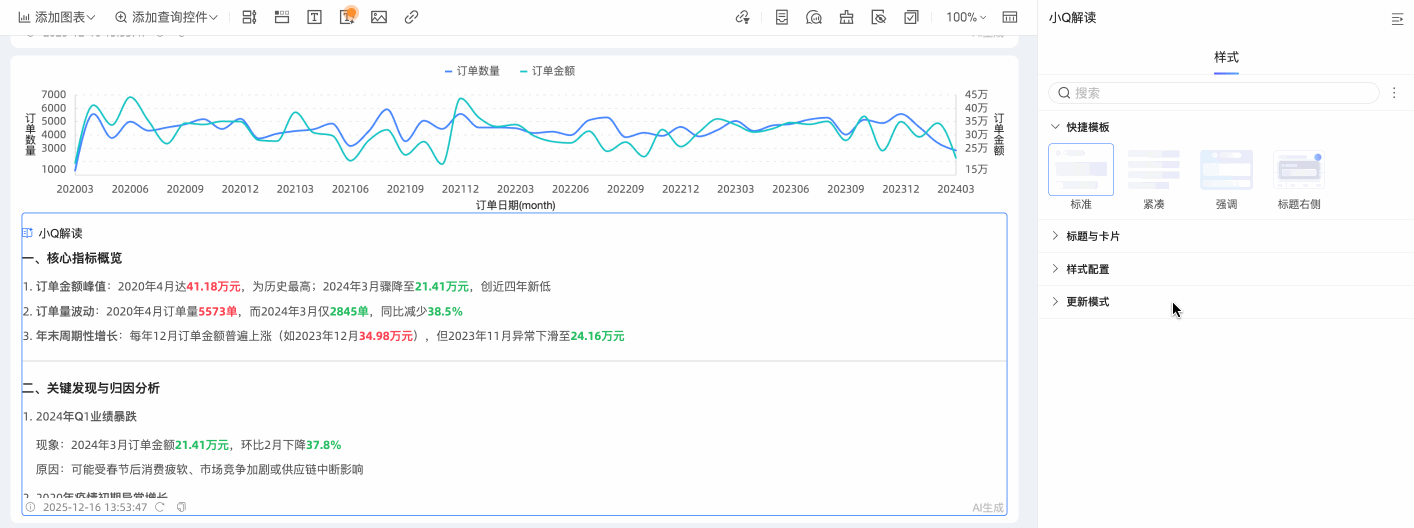The image size is (1414, 528).
Task: Click the 202003 x-axis label
Action: pos(75,189)
